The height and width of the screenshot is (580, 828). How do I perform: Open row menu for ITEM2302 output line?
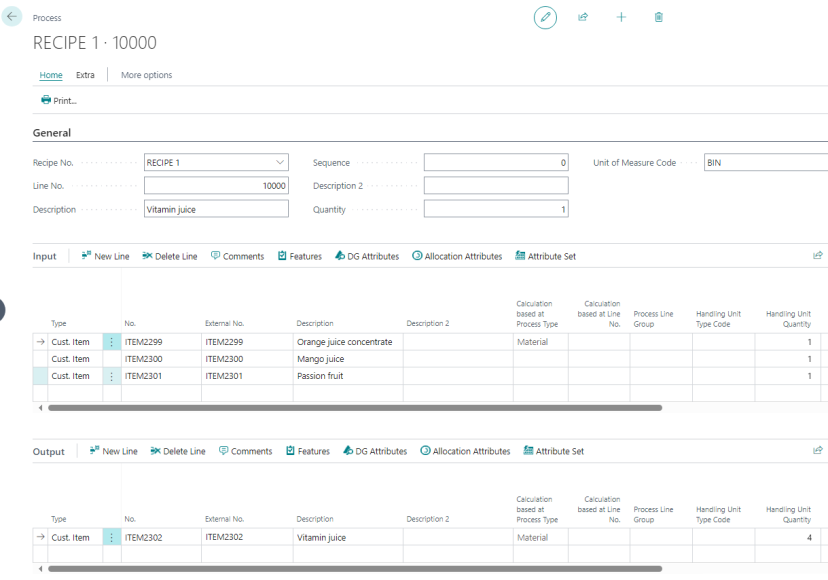(x=111, y=538)
